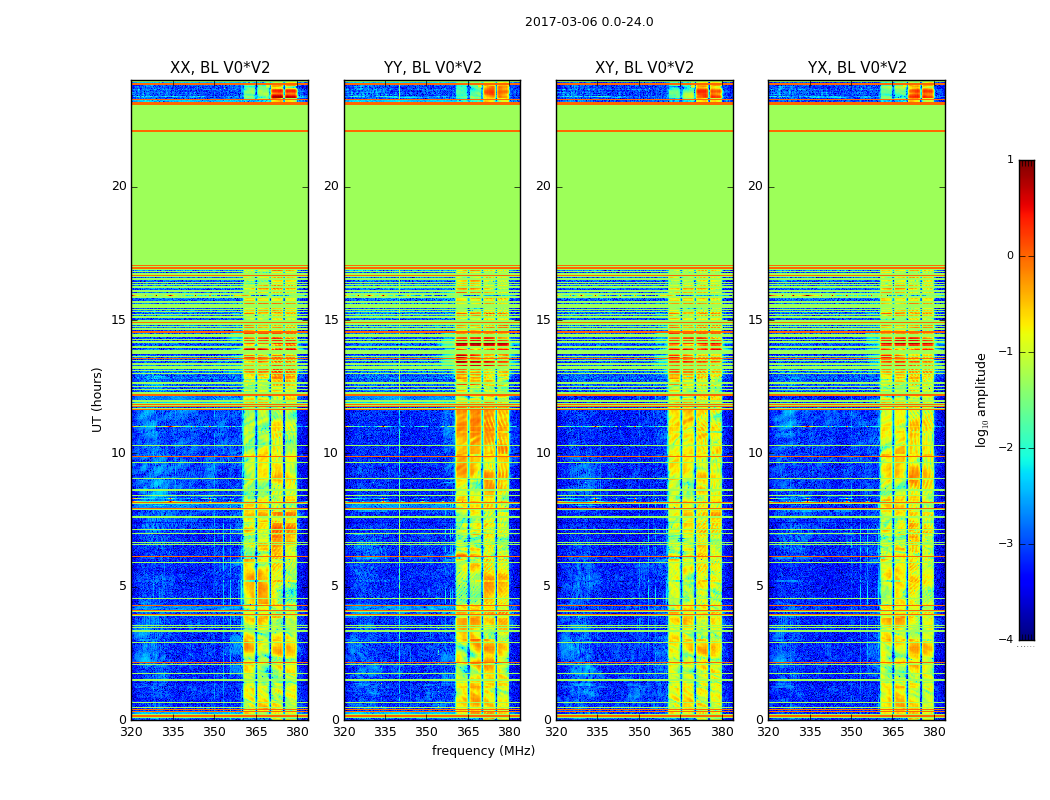
Task: Click the log10 amplitude colorbar label
Action: tap(982, 399)
